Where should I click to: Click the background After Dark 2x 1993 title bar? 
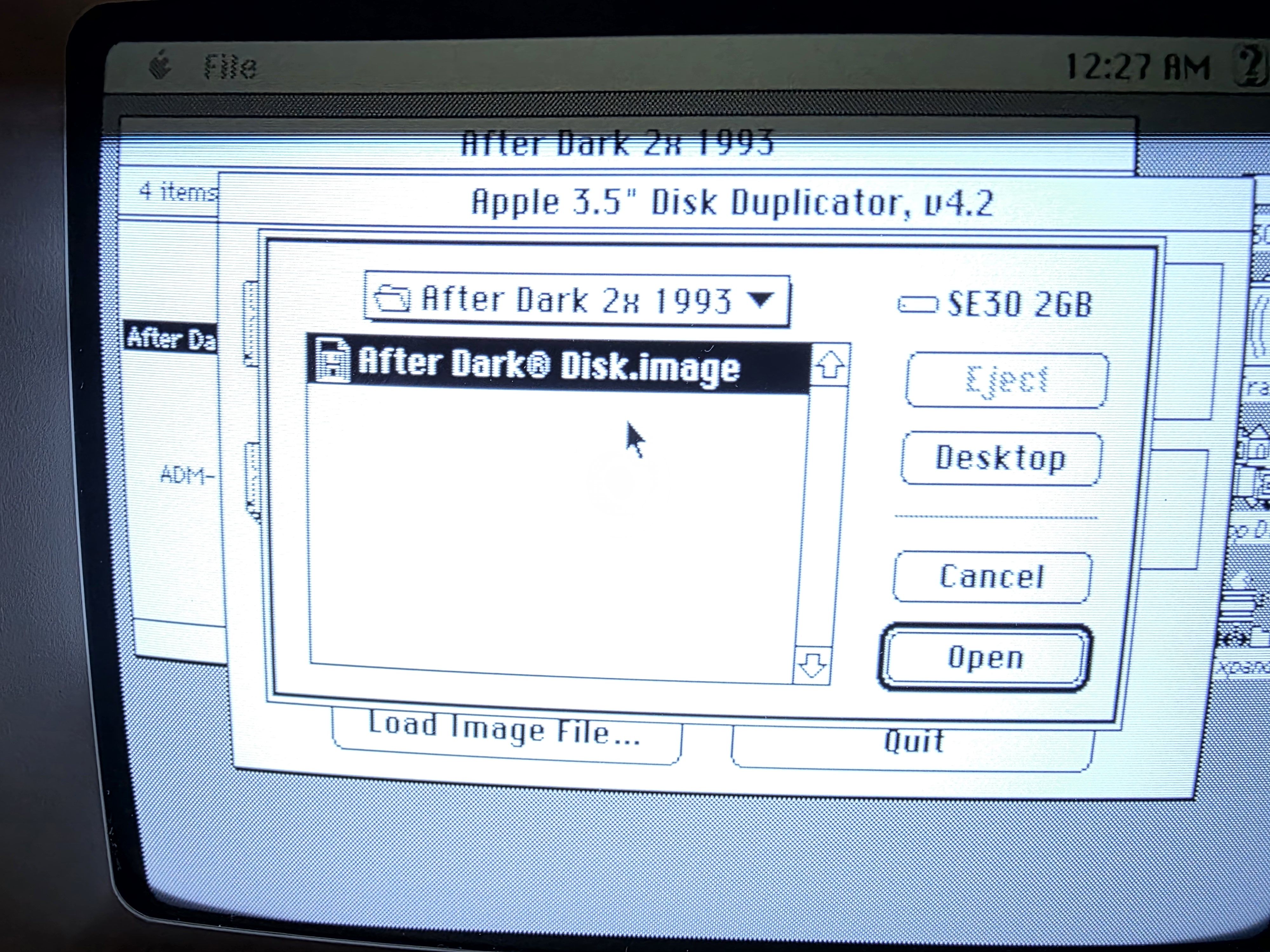click(617, 142)
